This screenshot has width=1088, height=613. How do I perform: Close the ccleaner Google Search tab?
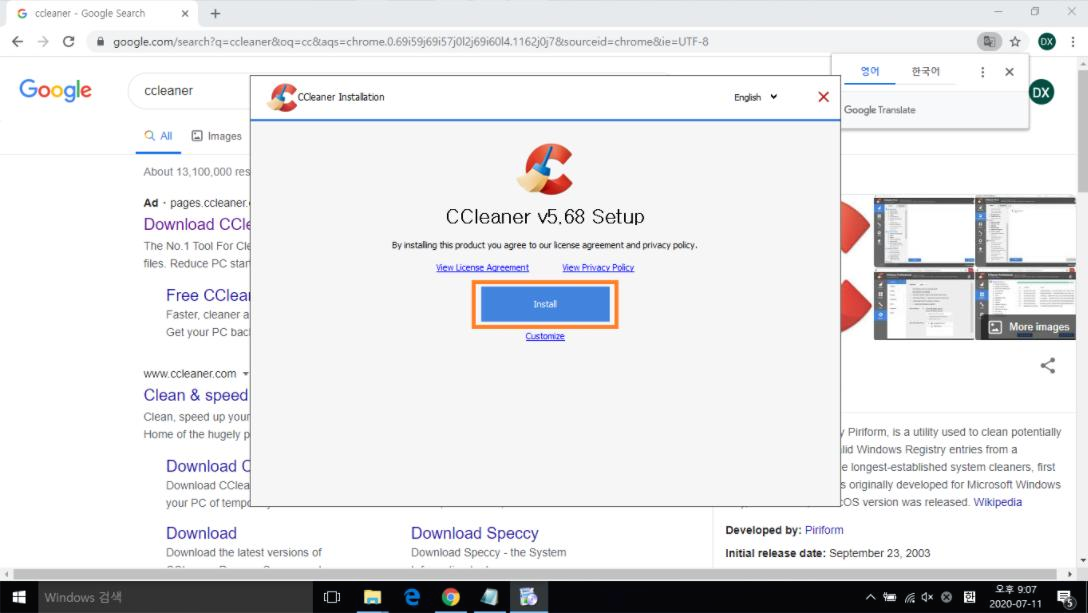coord(185,13)
